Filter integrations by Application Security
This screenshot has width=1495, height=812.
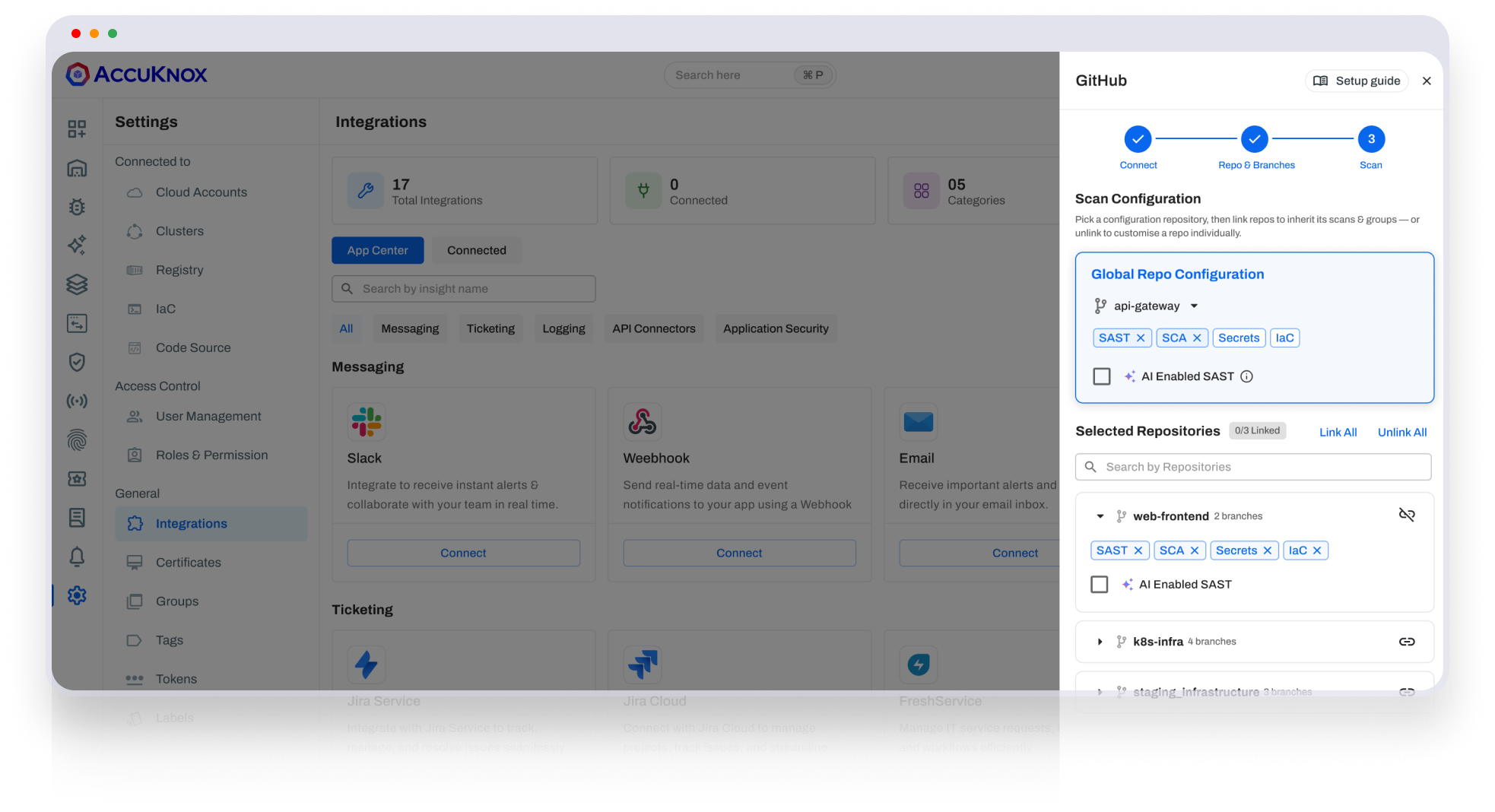[776, 328]
